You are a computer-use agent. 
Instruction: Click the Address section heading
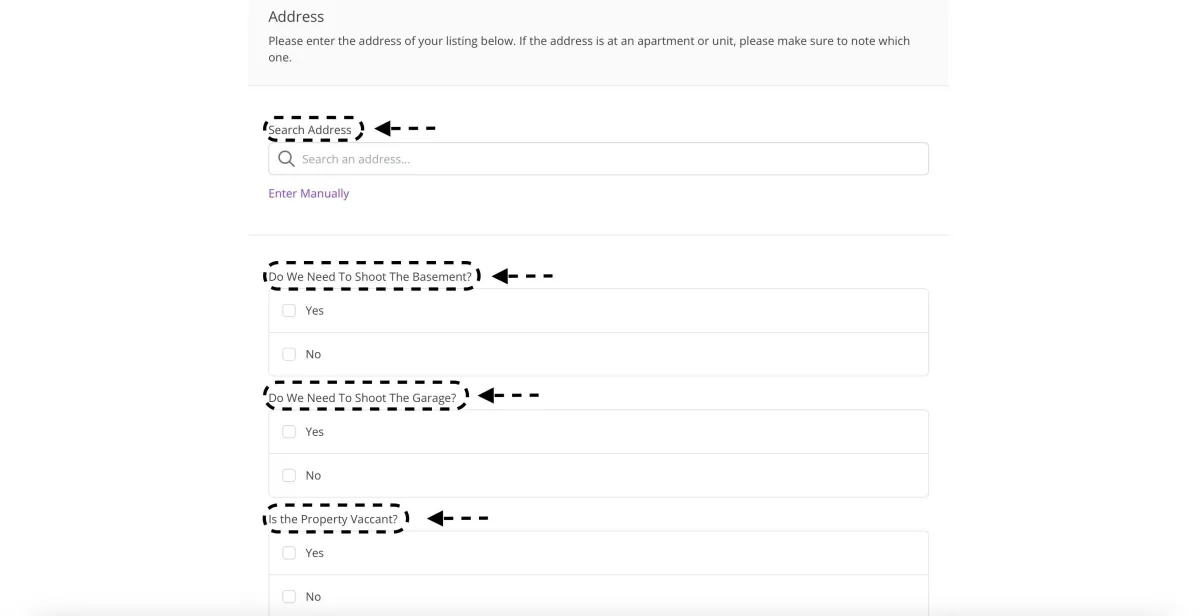pyautogui.click(x=296, y=17)
